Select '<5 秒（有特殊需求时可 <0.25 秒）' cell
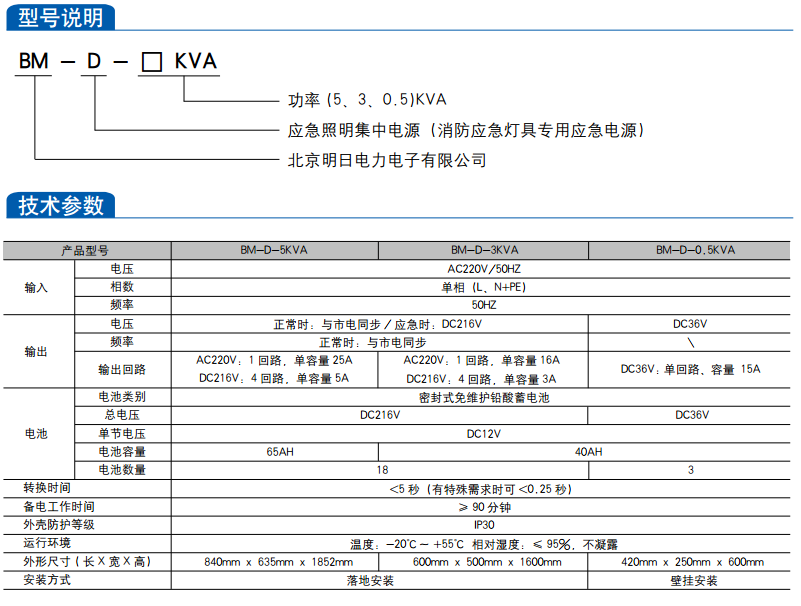 point(481,490)
